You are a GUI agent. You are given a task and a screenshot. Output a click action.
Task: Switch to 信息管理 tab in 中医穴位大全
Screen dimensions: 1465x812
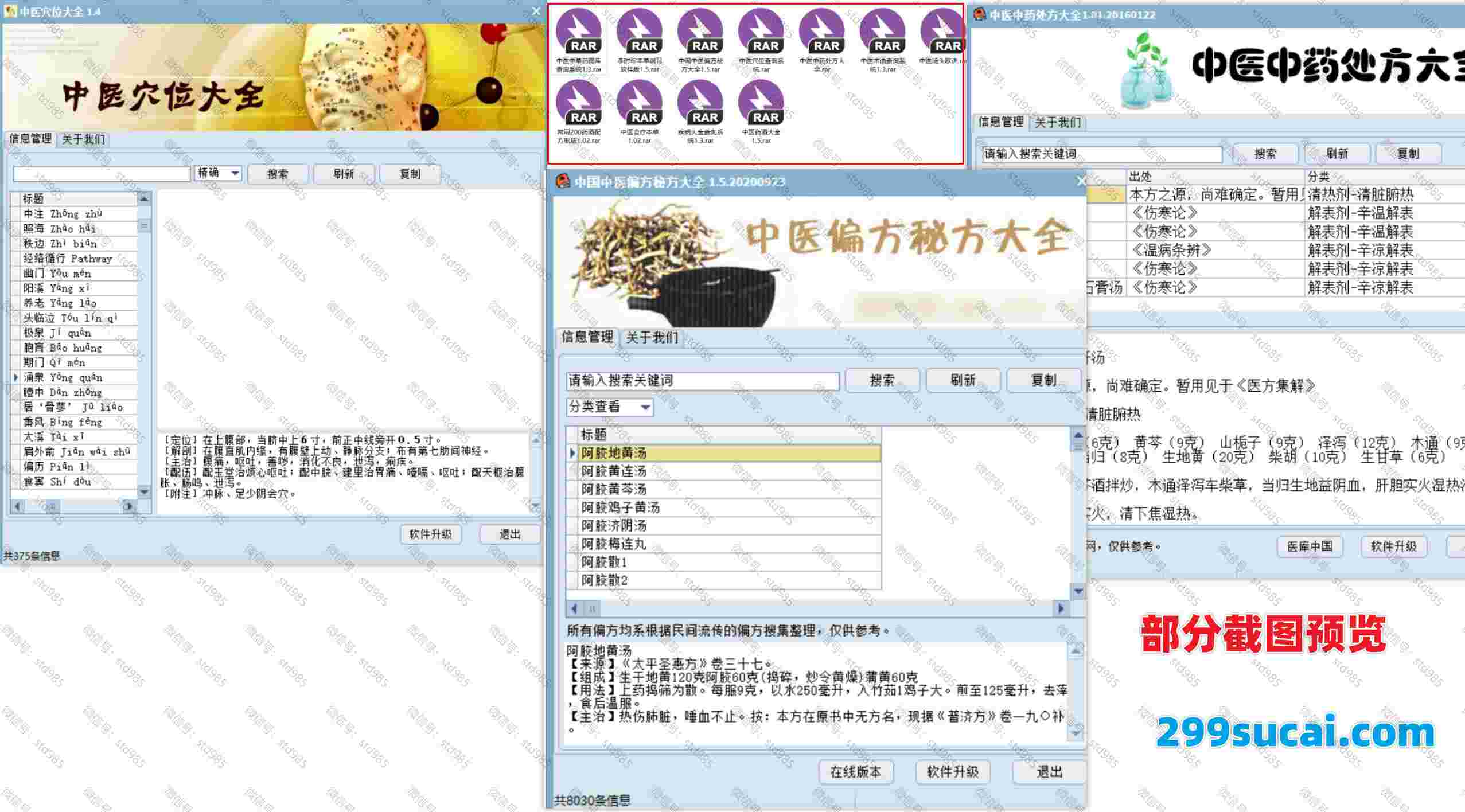click(x=30, y=139)
